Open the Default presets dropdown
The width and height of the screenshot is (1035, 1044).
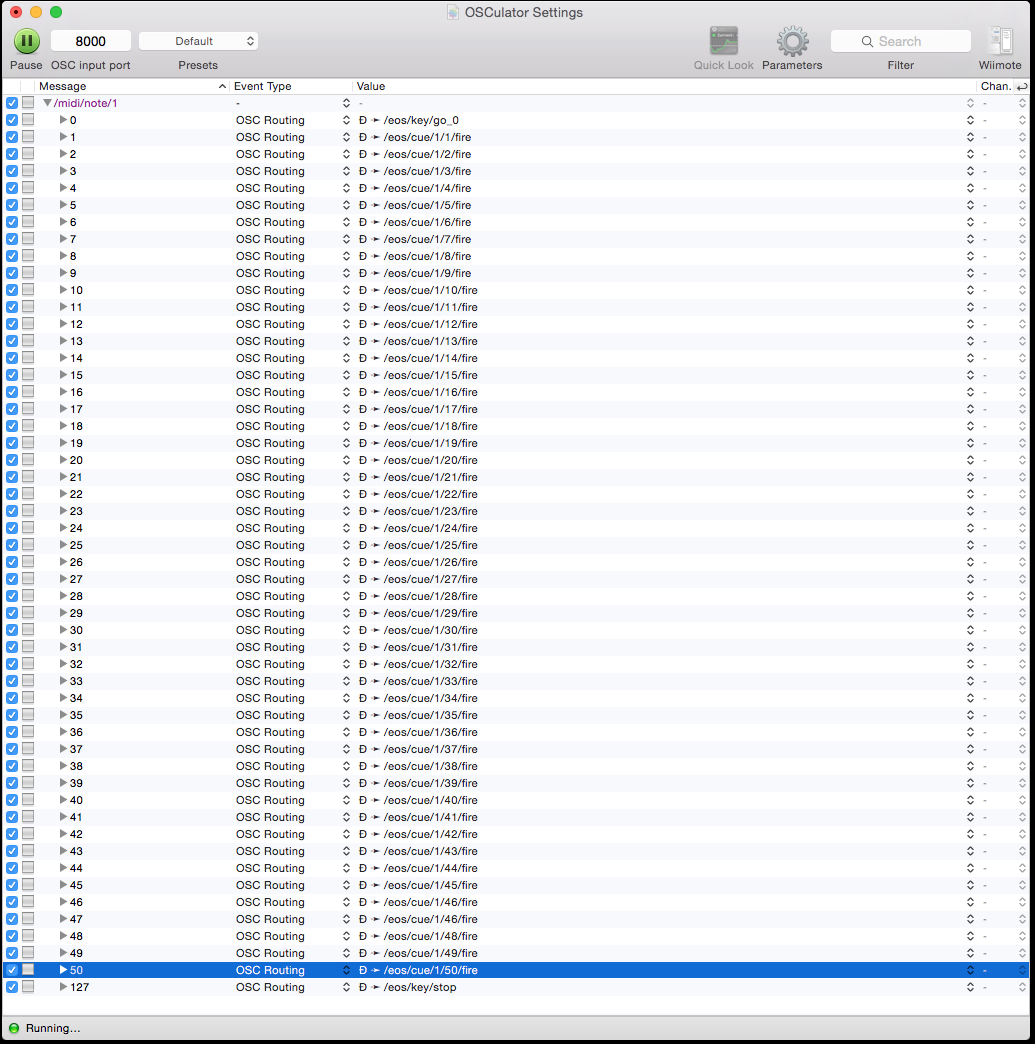pyautogui.click(x=198, y=41)
